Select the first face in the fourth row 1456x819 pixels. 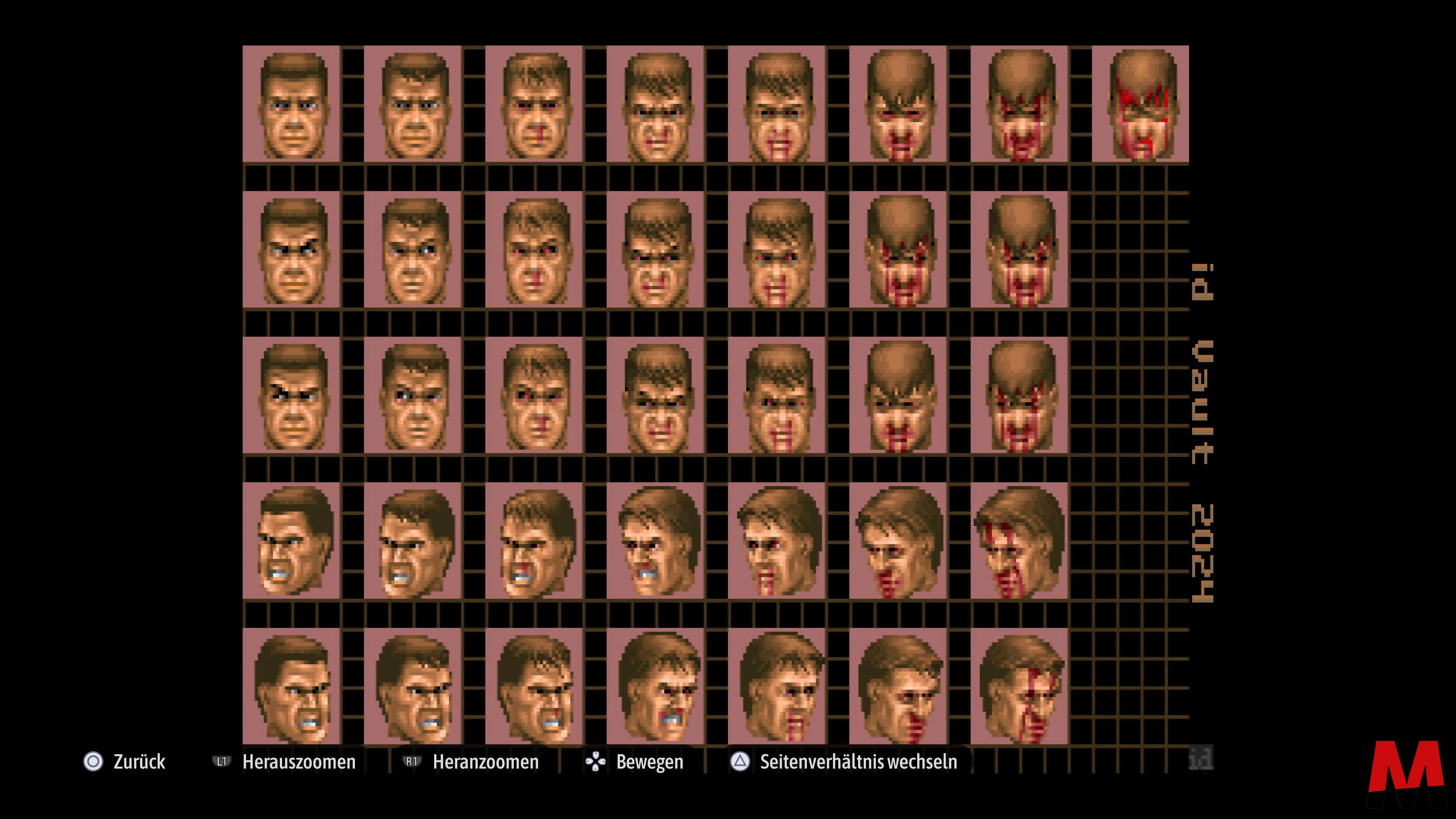point(292,540)
